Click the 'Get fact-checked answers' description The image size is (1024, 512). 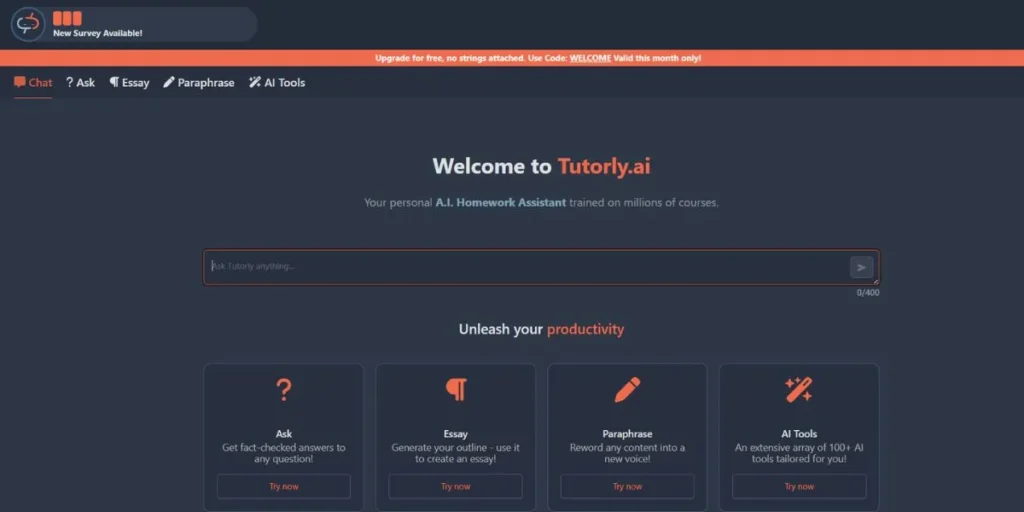tap(283, 453)
